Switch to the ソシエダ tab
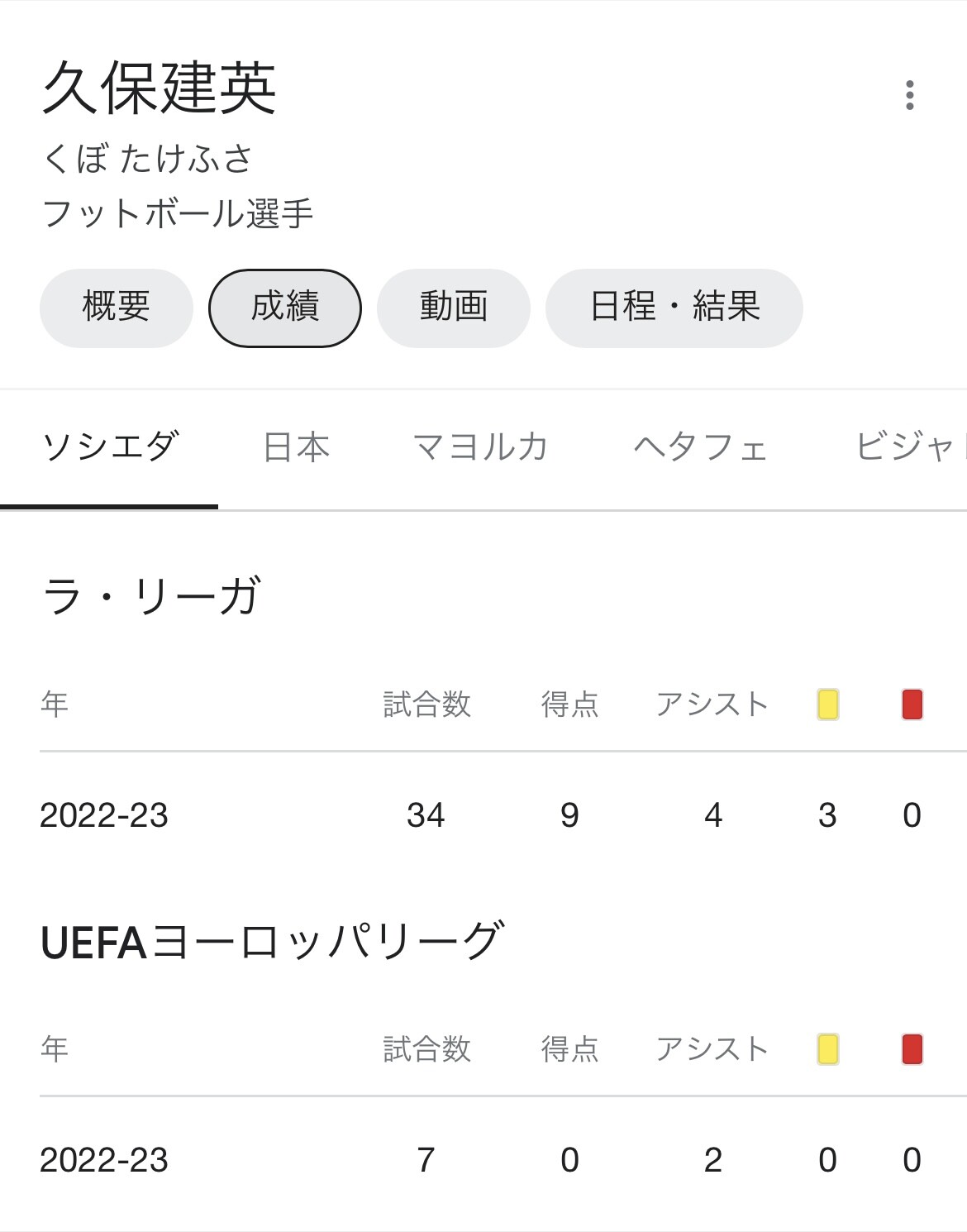The image size is (967, 1232). pos(109,447)
